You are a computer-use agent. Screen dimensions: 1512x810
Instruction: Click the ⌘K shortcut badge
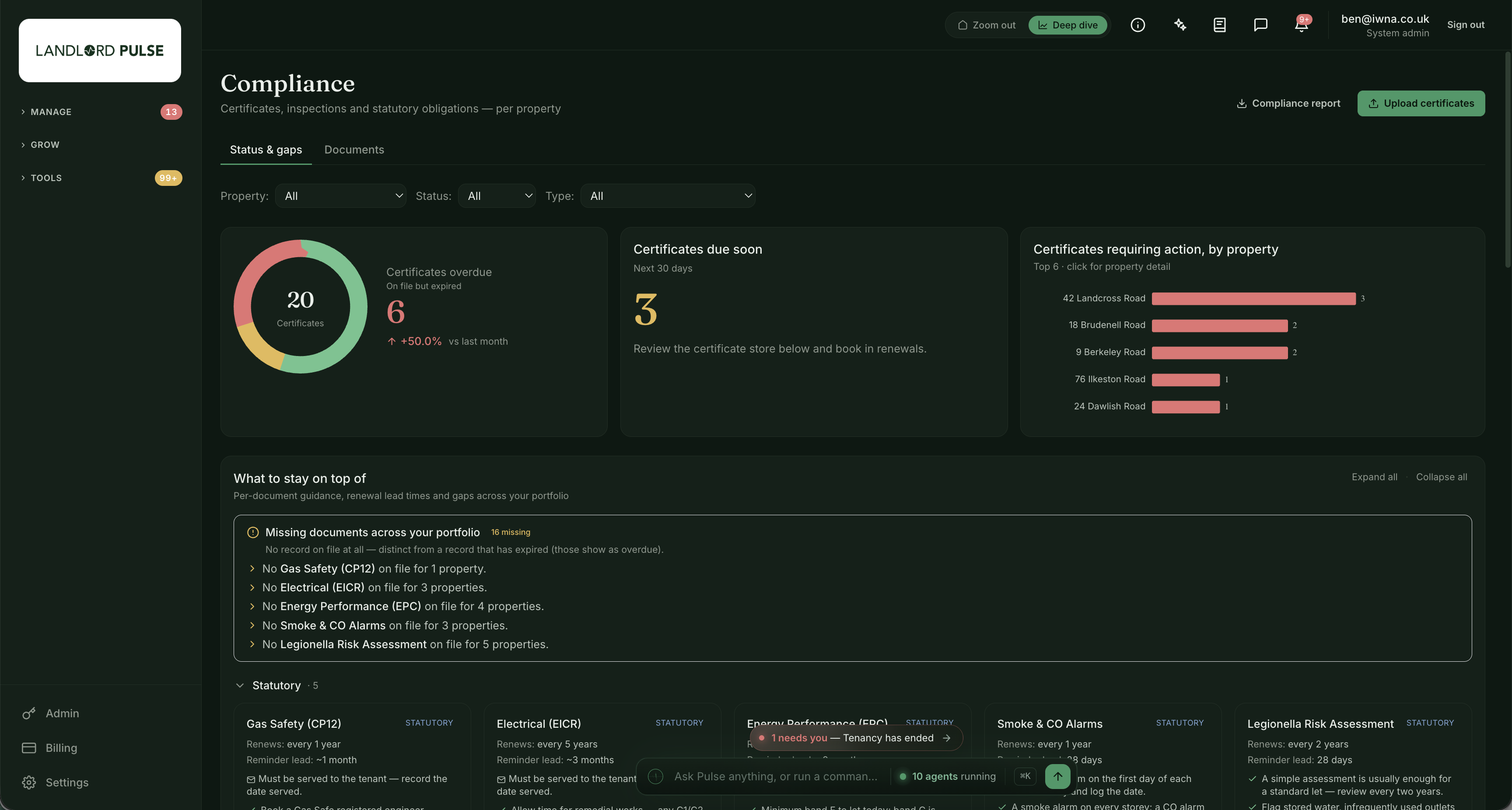point(1025,776)
